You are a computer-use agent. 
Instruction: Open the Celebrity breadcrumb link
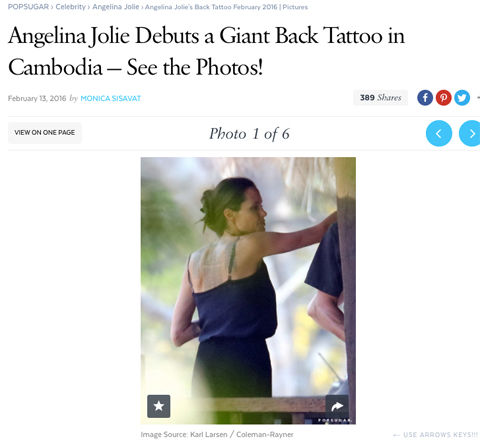tap(71, 7)
